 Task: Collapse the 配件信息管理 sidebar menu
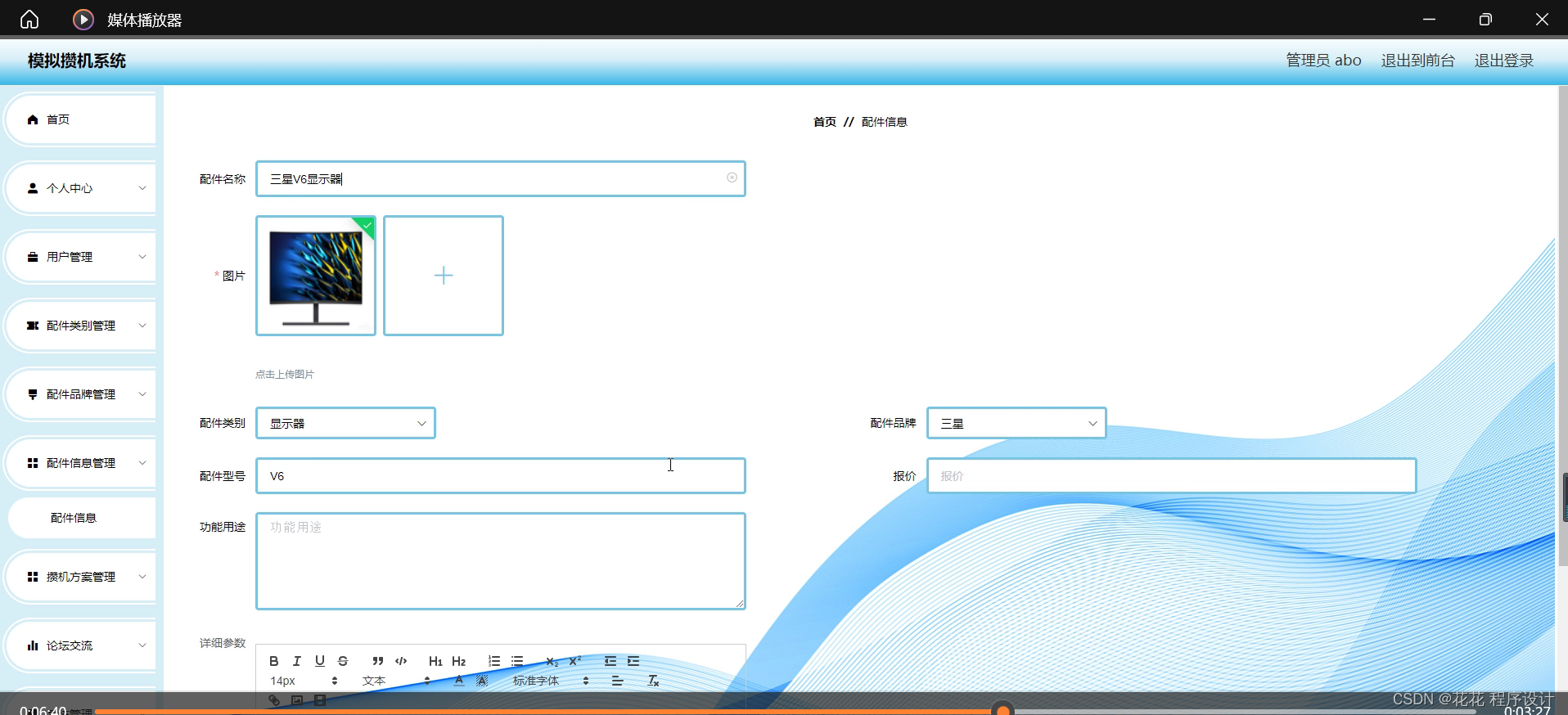80,463
